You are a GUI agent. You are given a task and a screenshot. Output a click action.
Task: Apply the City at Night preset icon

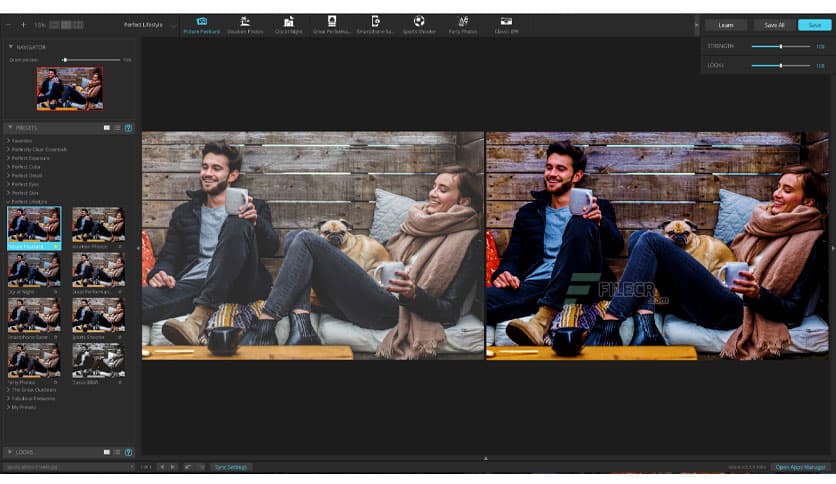[x=289, y=22]
